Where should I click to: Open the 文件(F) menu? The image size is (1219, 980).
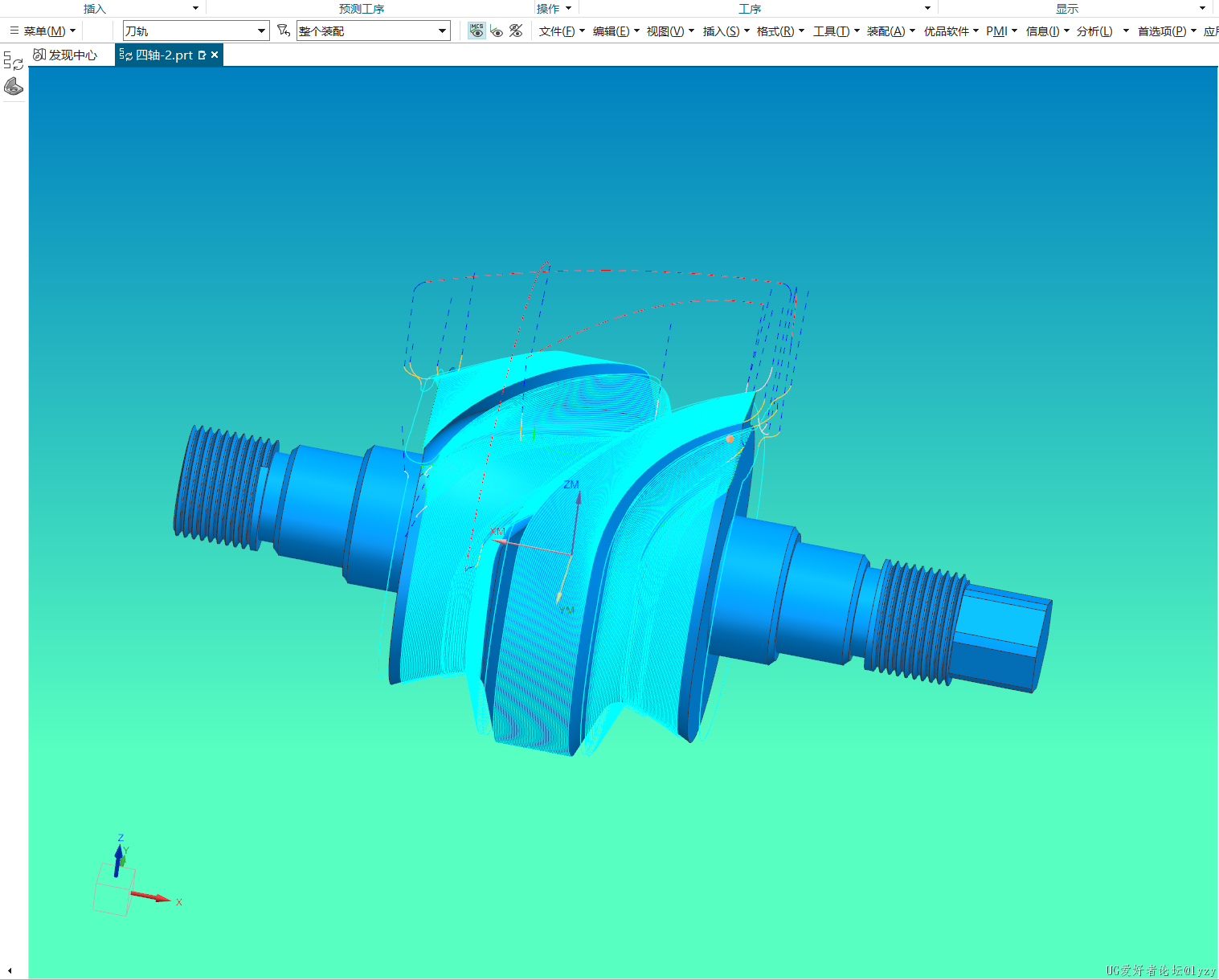click(562, 31)
